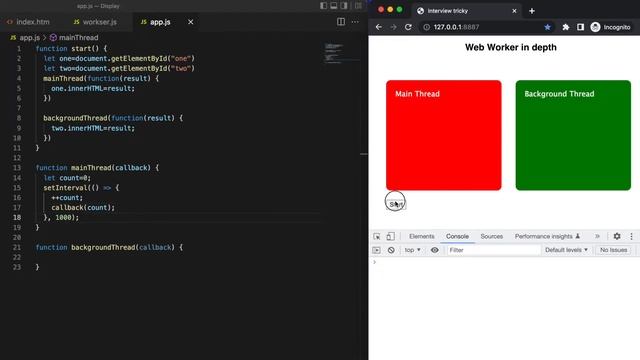Click the green Background Thread box
This screenshot has height=360, width=640.
click(573, 135)
